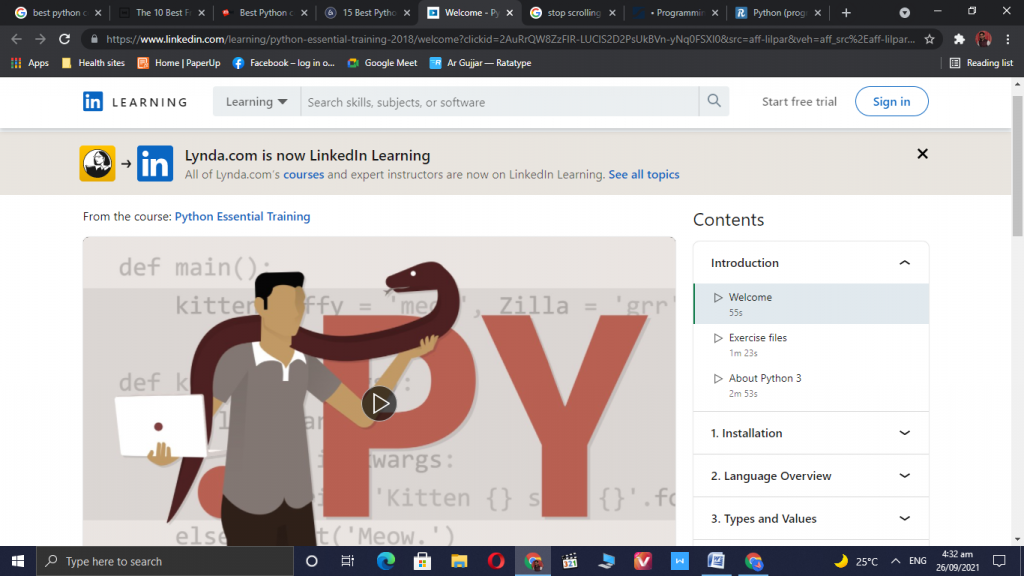
Task: Open the Reading list
Action: point(981,63)
